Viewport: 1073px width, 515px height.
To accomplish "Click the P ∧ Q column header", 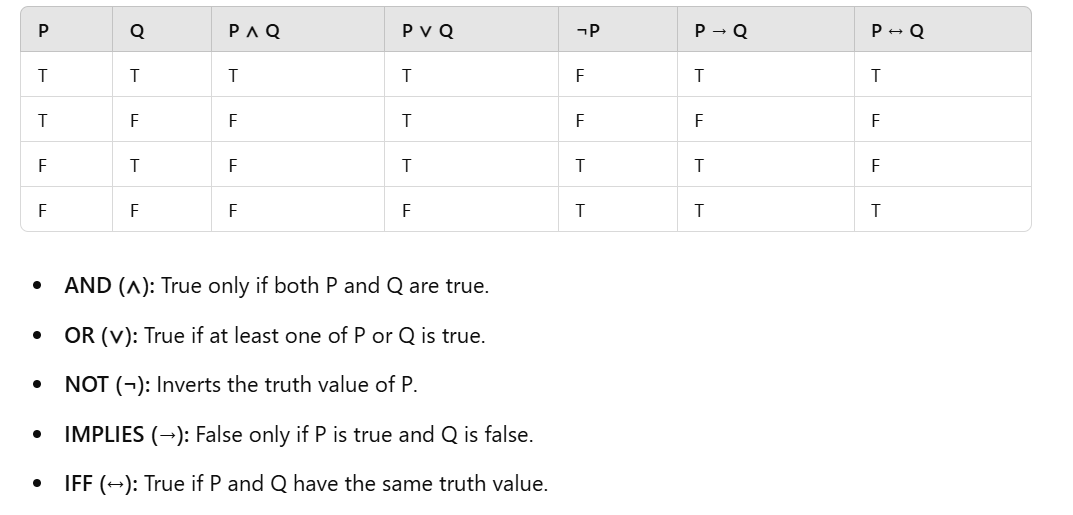I will tap(254, 31).
